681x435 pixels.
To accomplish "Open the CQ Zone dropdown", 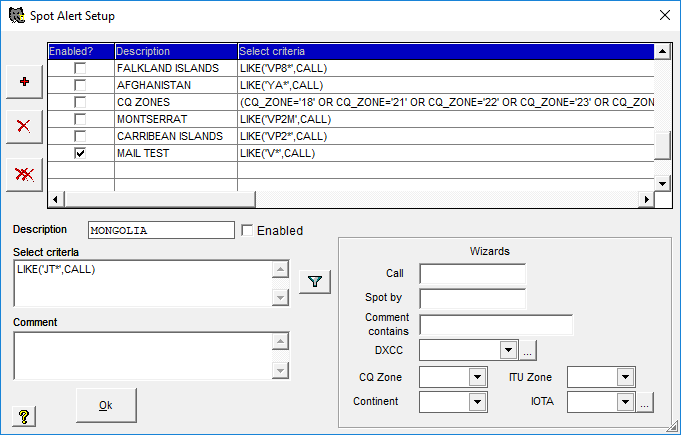I will [476, 377].
